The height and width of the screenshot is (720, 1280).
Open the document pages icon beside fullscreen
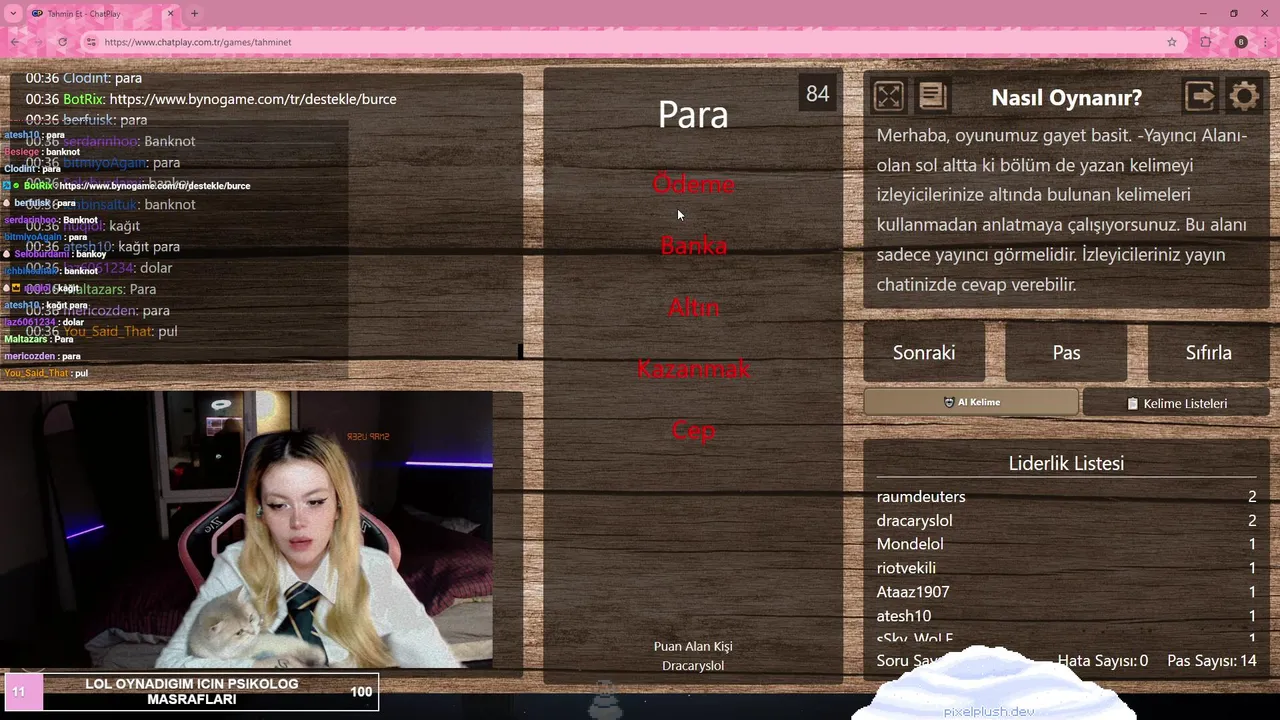pos(932,96)
